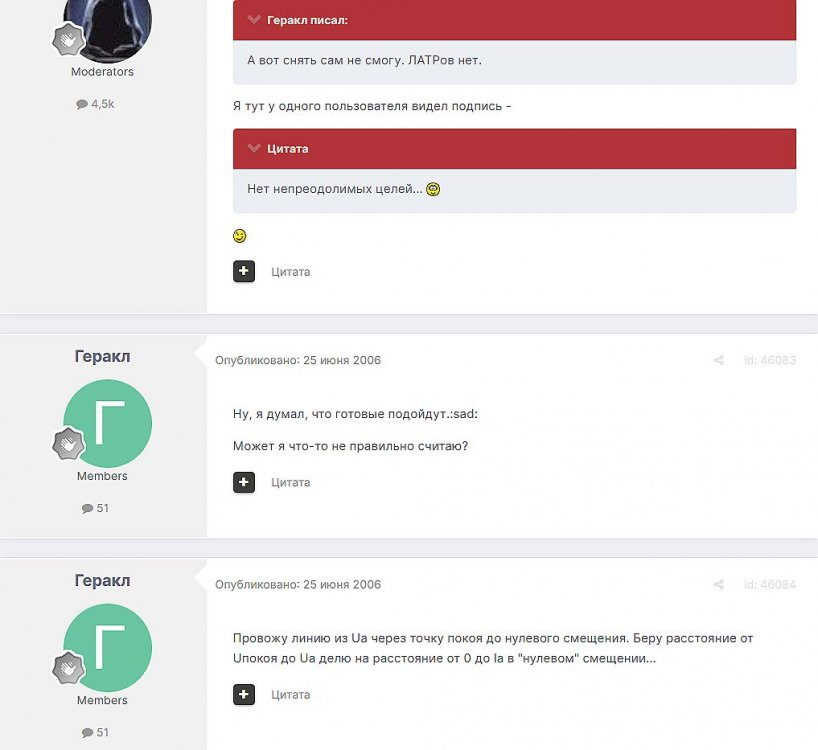Viewport: 818px width, 750px height.
Task: Collapse the 'Геракл писал:' quote block
Action: (x=254, y=20)
